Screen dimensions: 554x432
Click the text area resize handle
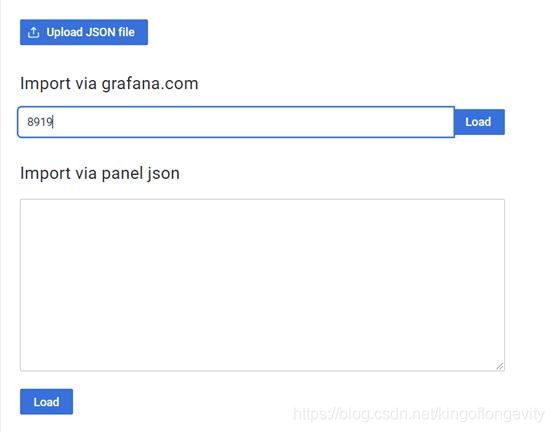pos(499,366)
